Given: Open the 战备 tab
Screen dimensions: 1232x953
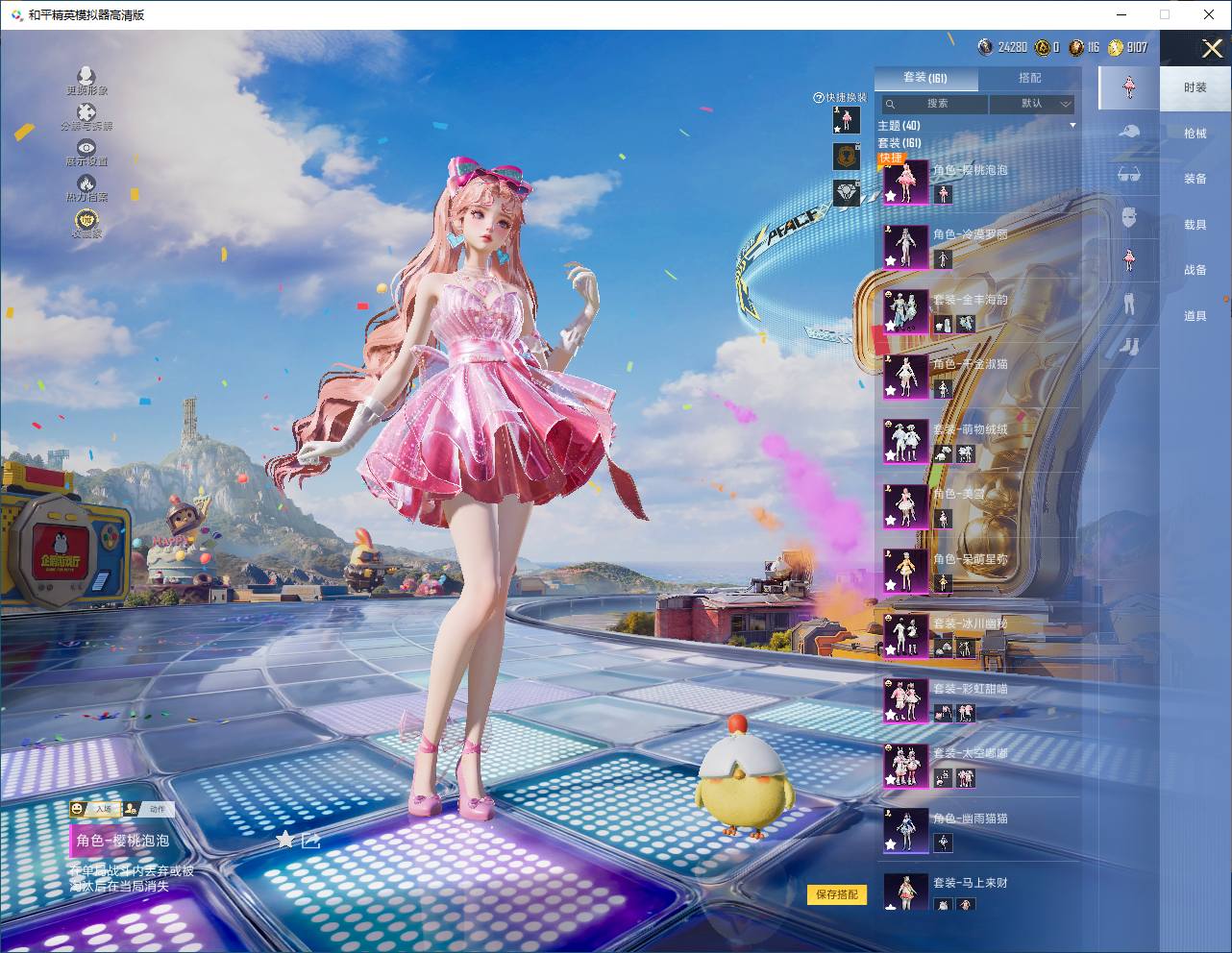Looking at the screenshot, I should coord(1195,270).
